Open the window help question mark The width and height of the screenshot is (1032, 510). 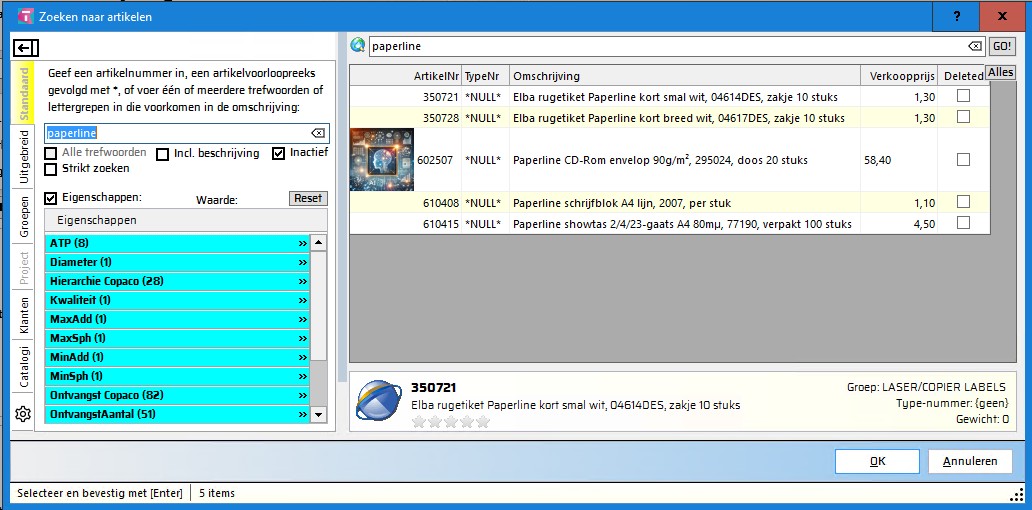click(956, 16)
